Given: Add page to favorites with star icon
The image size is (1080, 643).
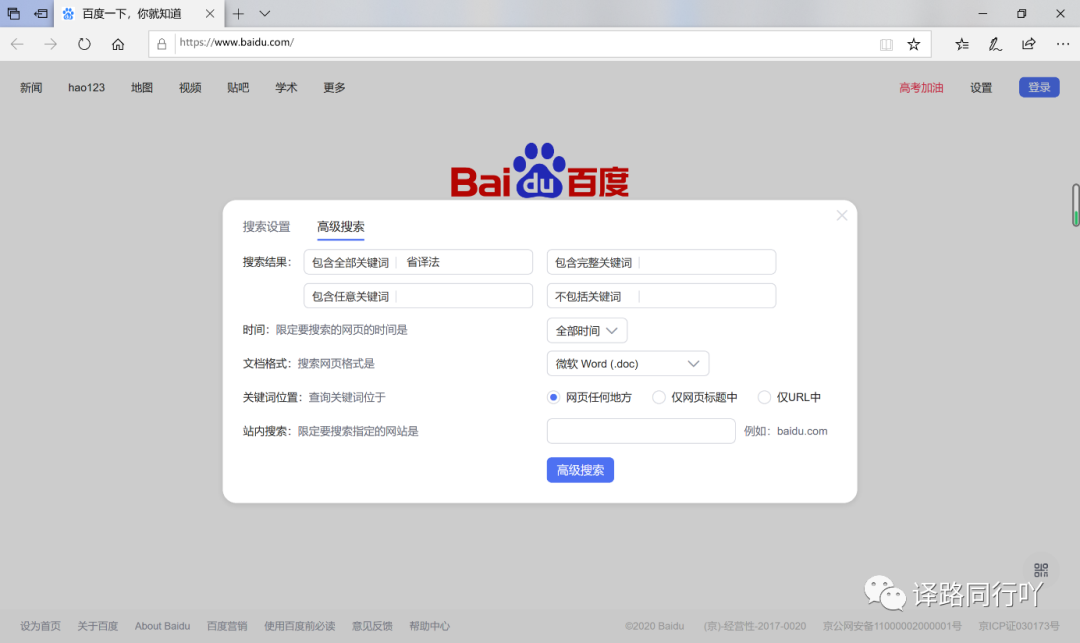Looking at the screenshot, I should [x=913, y=45].
